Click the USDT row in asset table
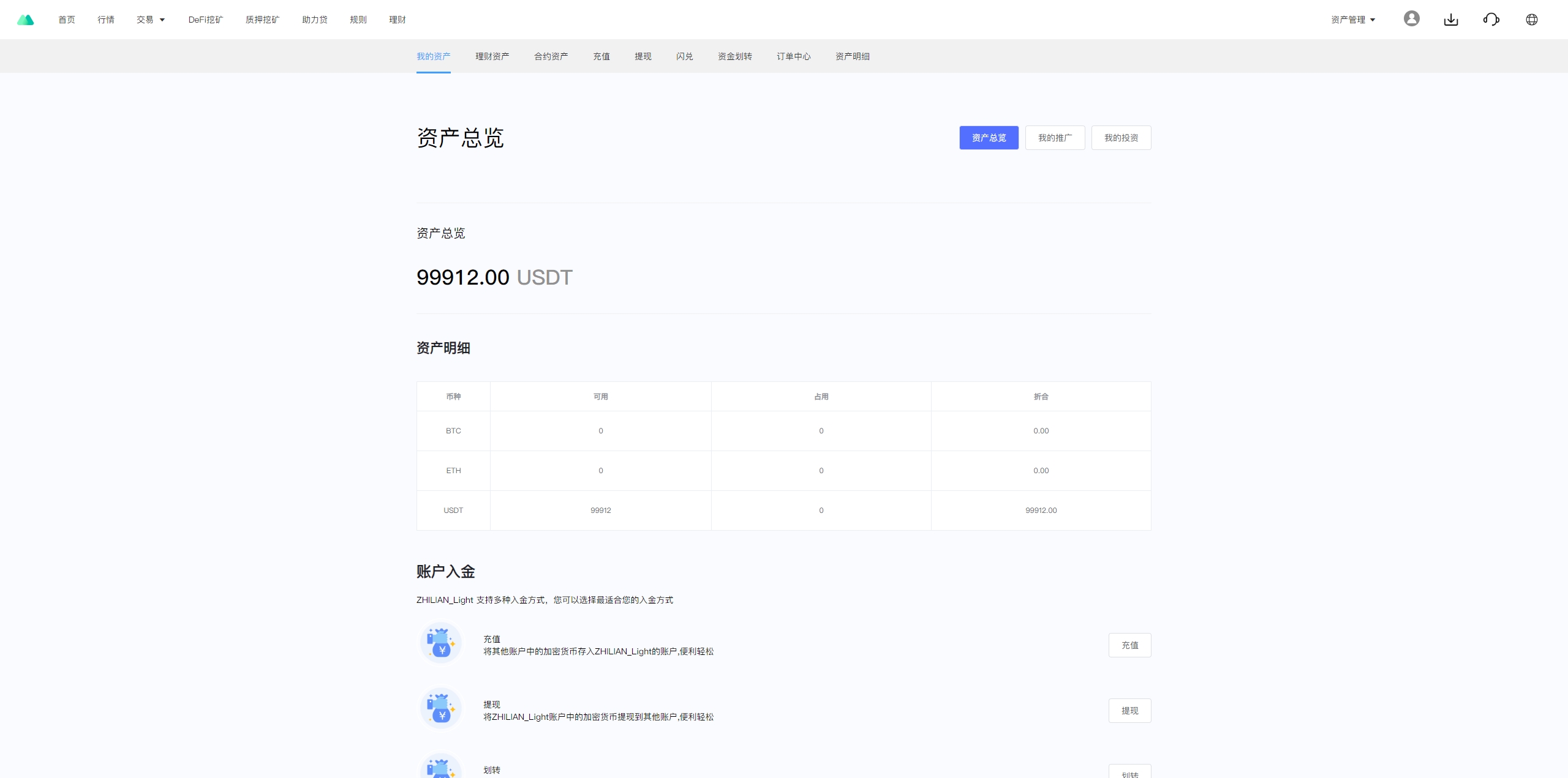 click(453, 511)
